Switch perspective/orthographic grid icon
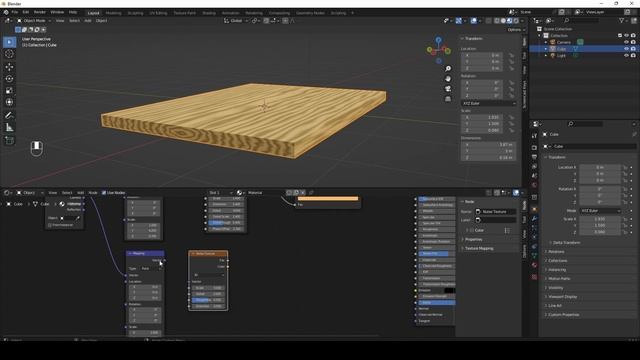The height and width of the screenshot is (360, 640). tap(448, 99)
